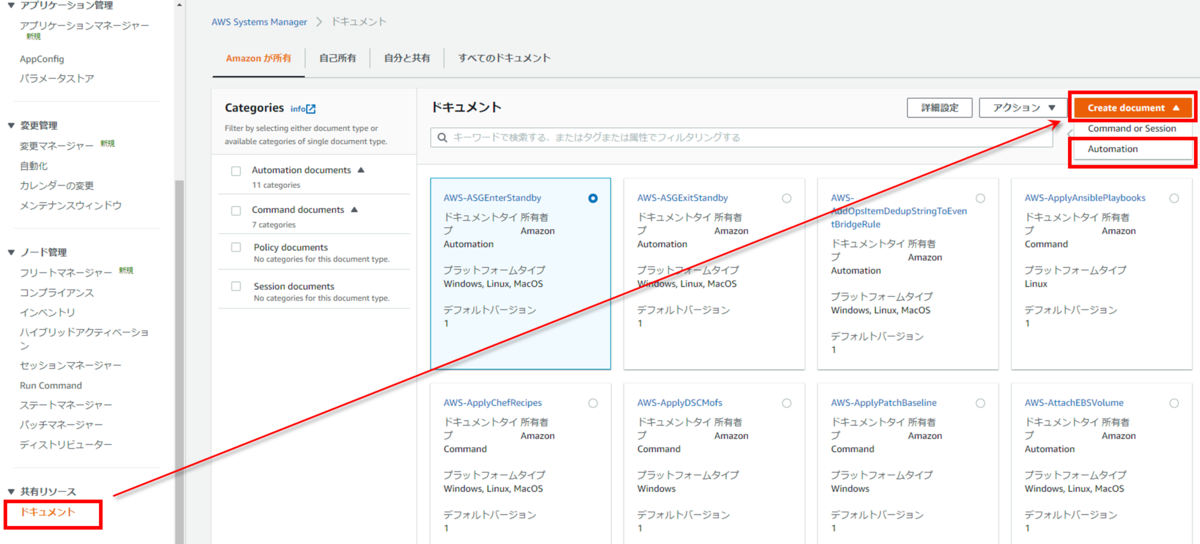Open ディストリビューター in sidebar
The height and width of the screenshot is (544, 1200).
66,444
